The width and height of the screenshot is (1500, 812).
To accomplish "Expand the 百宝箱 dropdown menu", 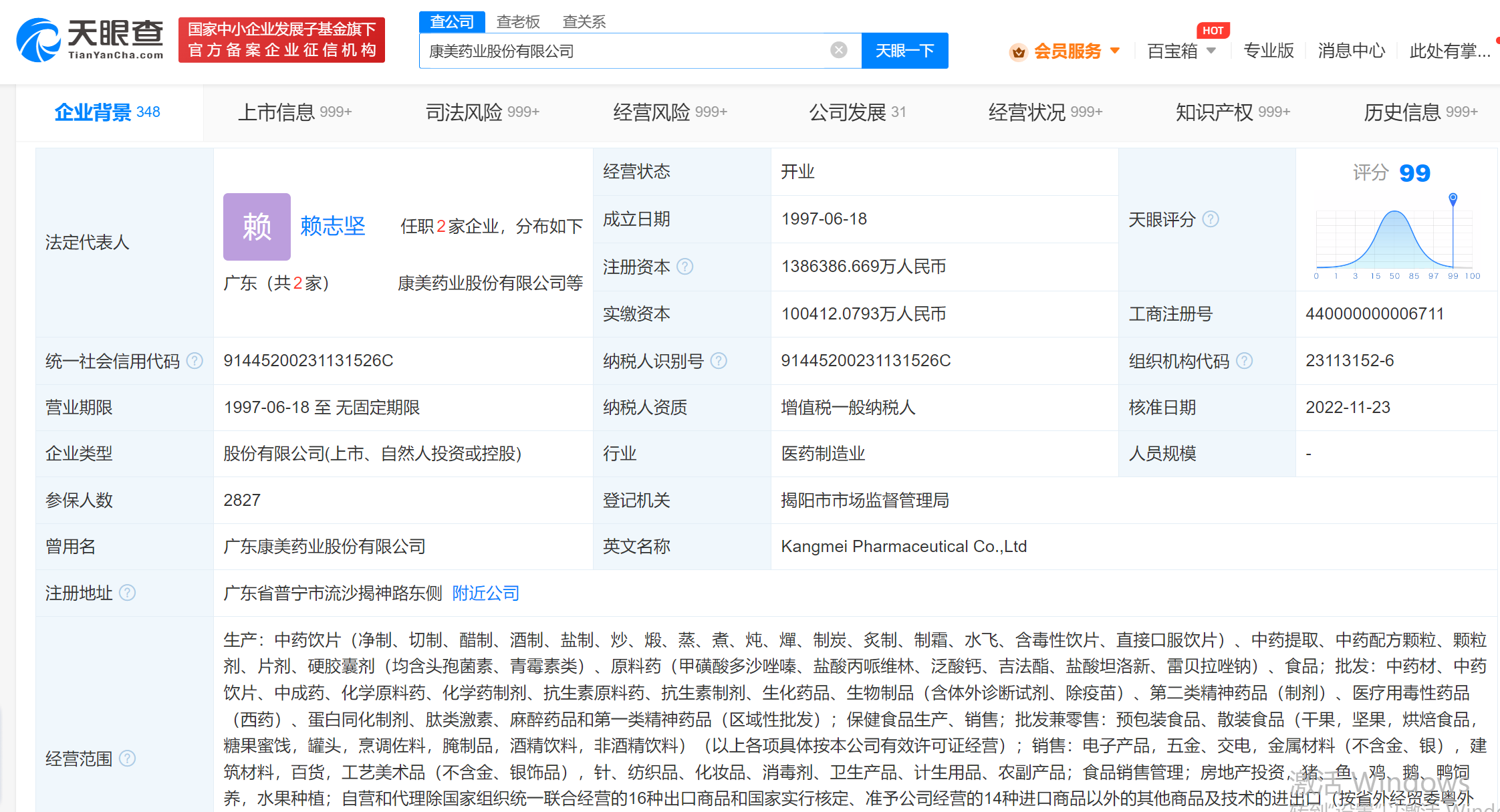I will [1211, 51].
